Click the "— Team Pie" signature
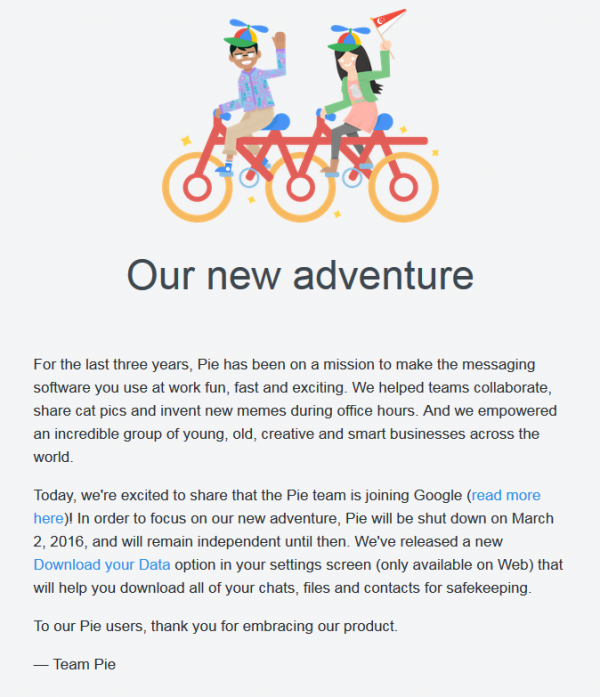The width and height of the screenshot is (600, 697). (74, 662)
